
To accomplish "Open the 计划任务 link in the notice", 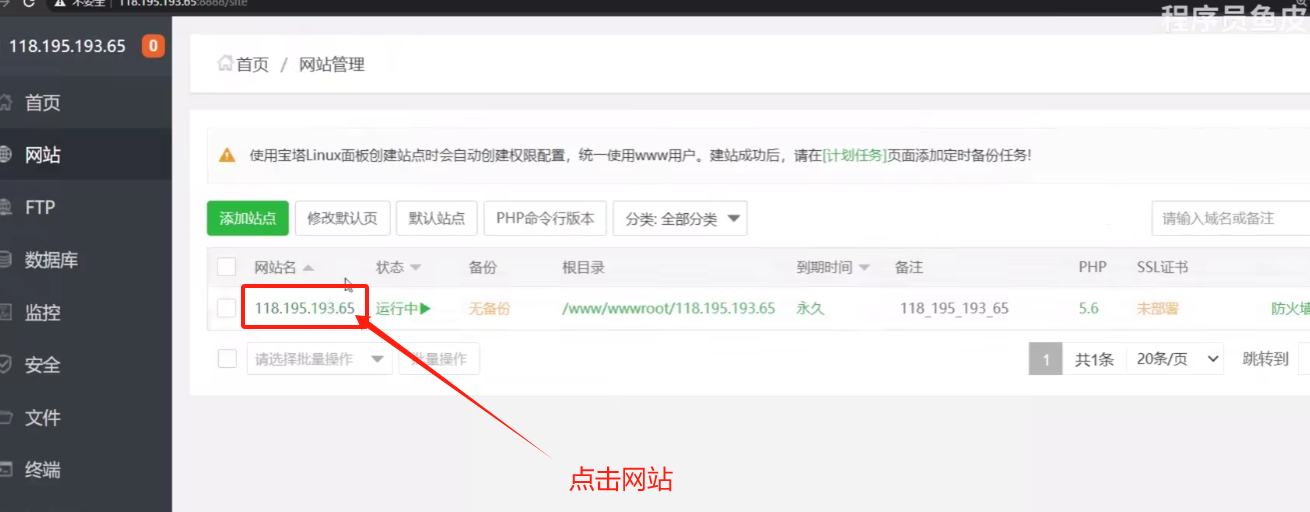I will [x=855, y=155].
